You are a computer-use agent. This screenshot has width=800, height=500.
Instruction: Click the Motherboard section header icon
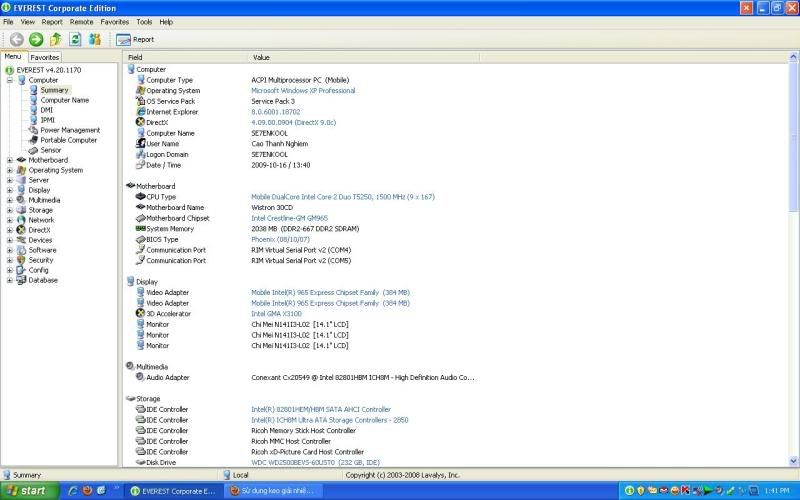[x=131, y=186]
